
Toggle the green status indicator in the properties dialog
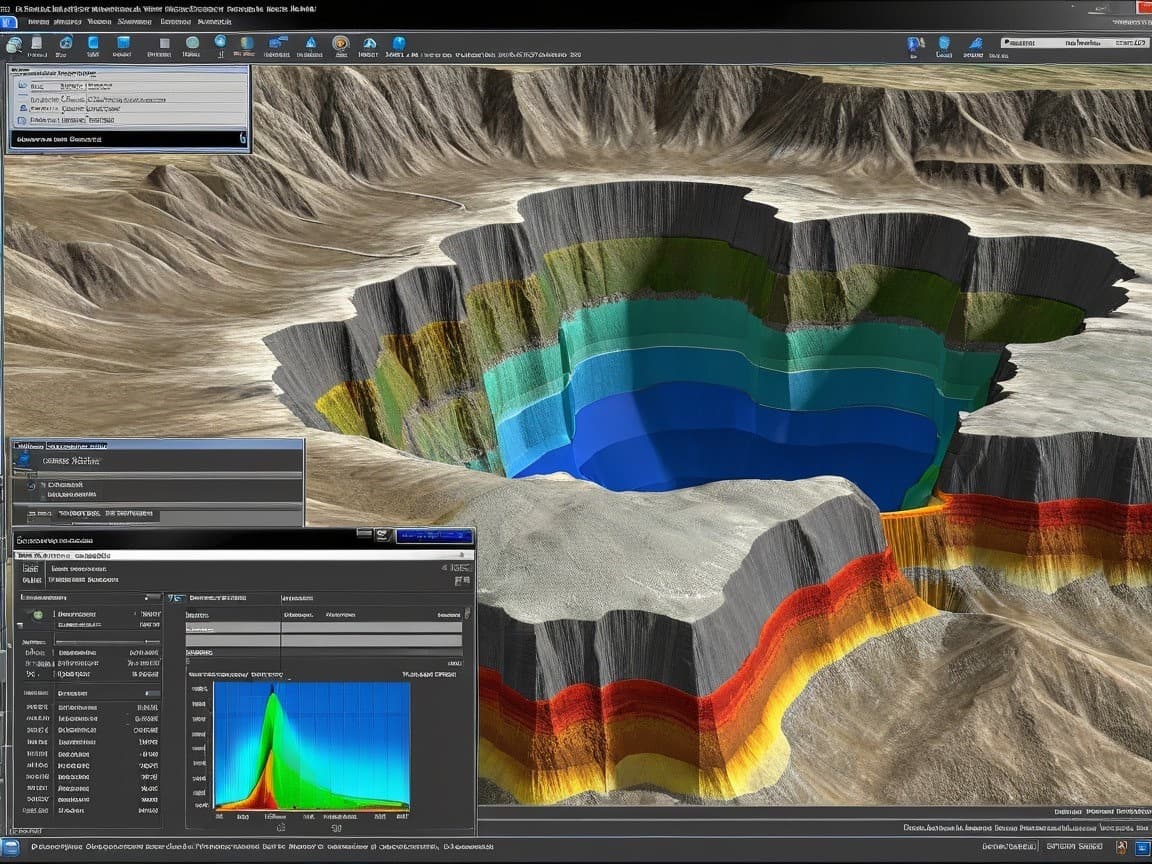point(37,615)
